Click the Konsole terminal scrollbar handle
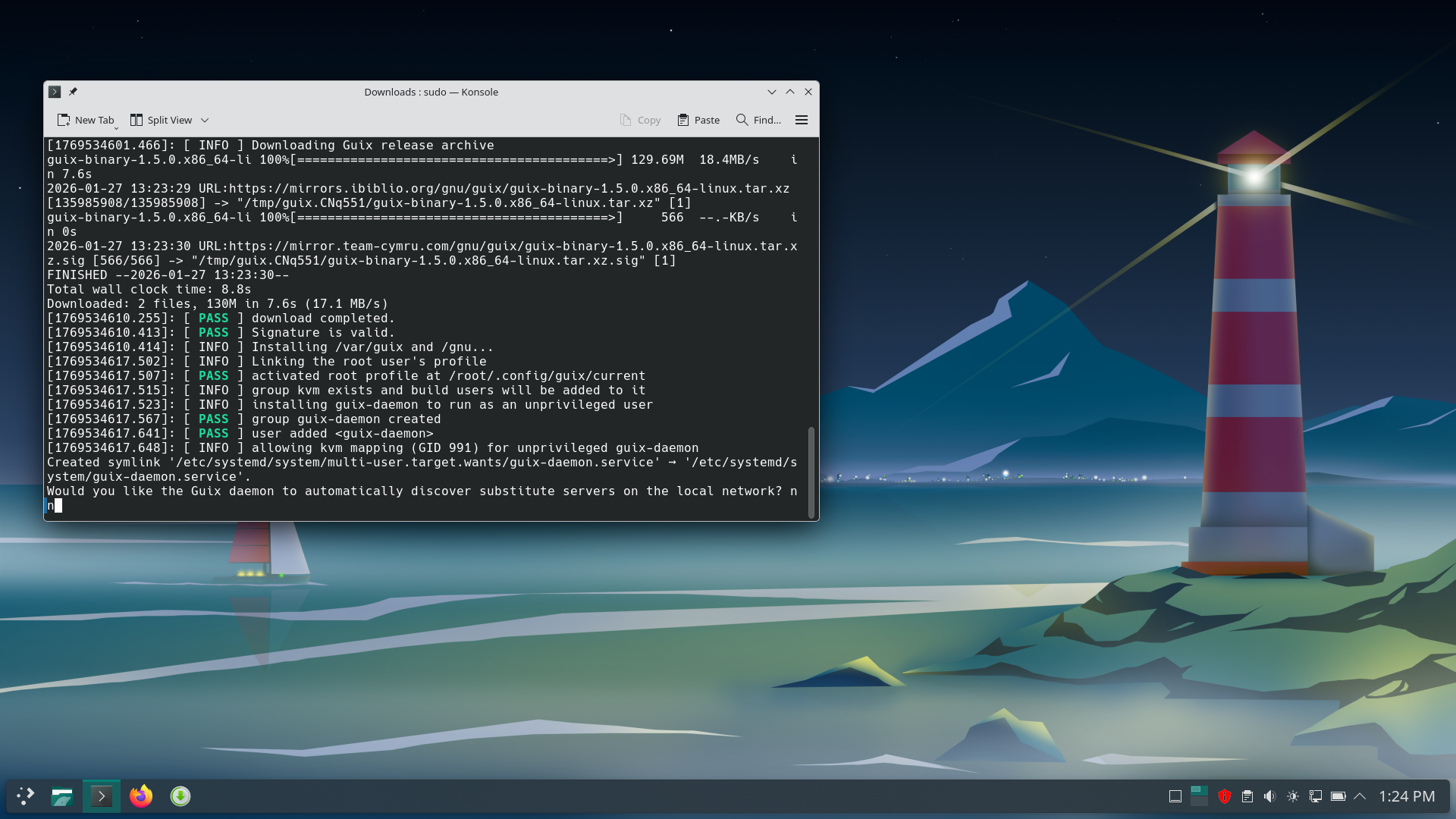1456x819 pixels. point(811,472)
